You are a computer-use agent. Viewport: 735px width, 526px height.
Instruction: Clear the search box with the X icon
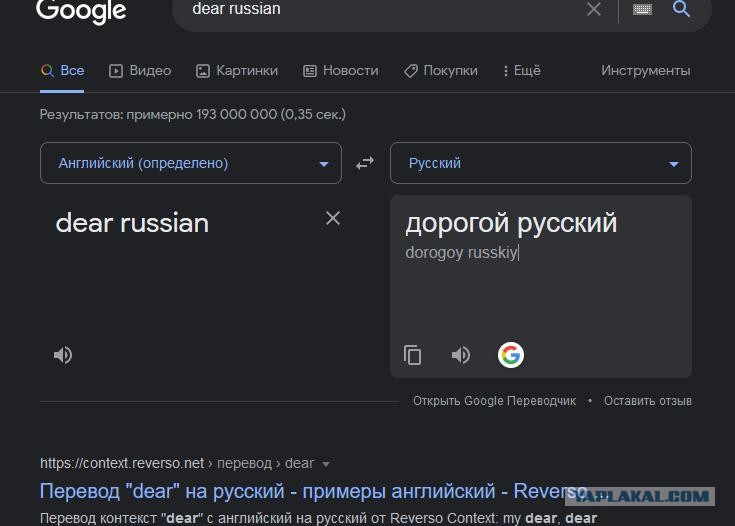point(594,9)
